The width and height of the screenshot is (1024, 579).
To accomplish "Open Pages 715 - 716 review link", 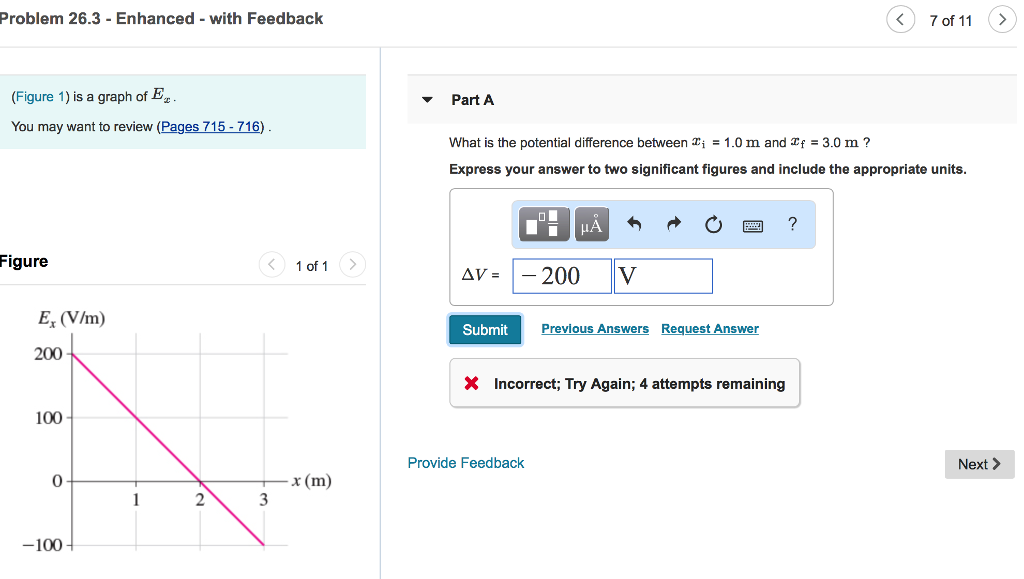I will [212, 127].
